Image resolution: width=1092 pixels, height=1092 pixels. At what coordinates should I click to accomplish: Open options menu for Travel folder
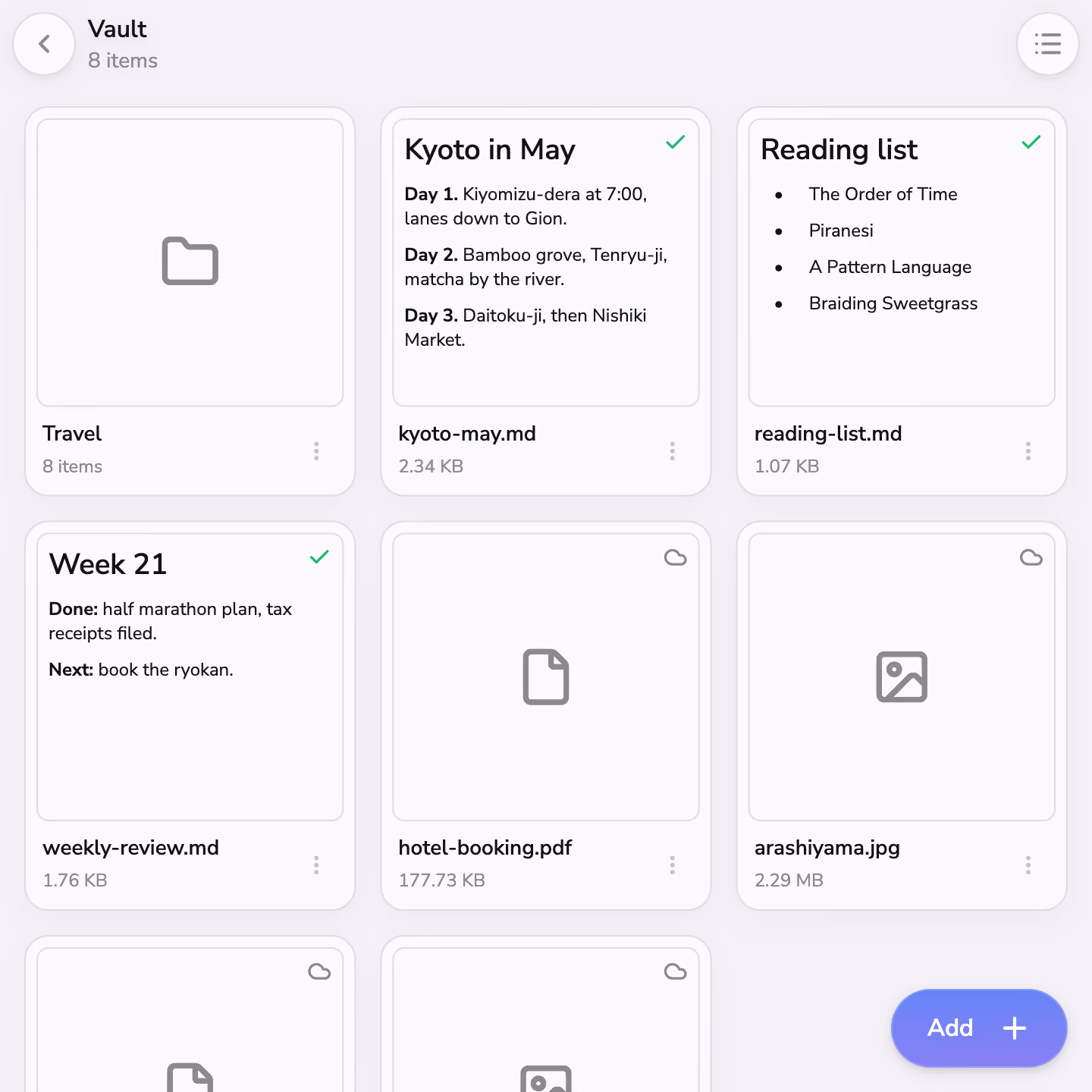316,451
